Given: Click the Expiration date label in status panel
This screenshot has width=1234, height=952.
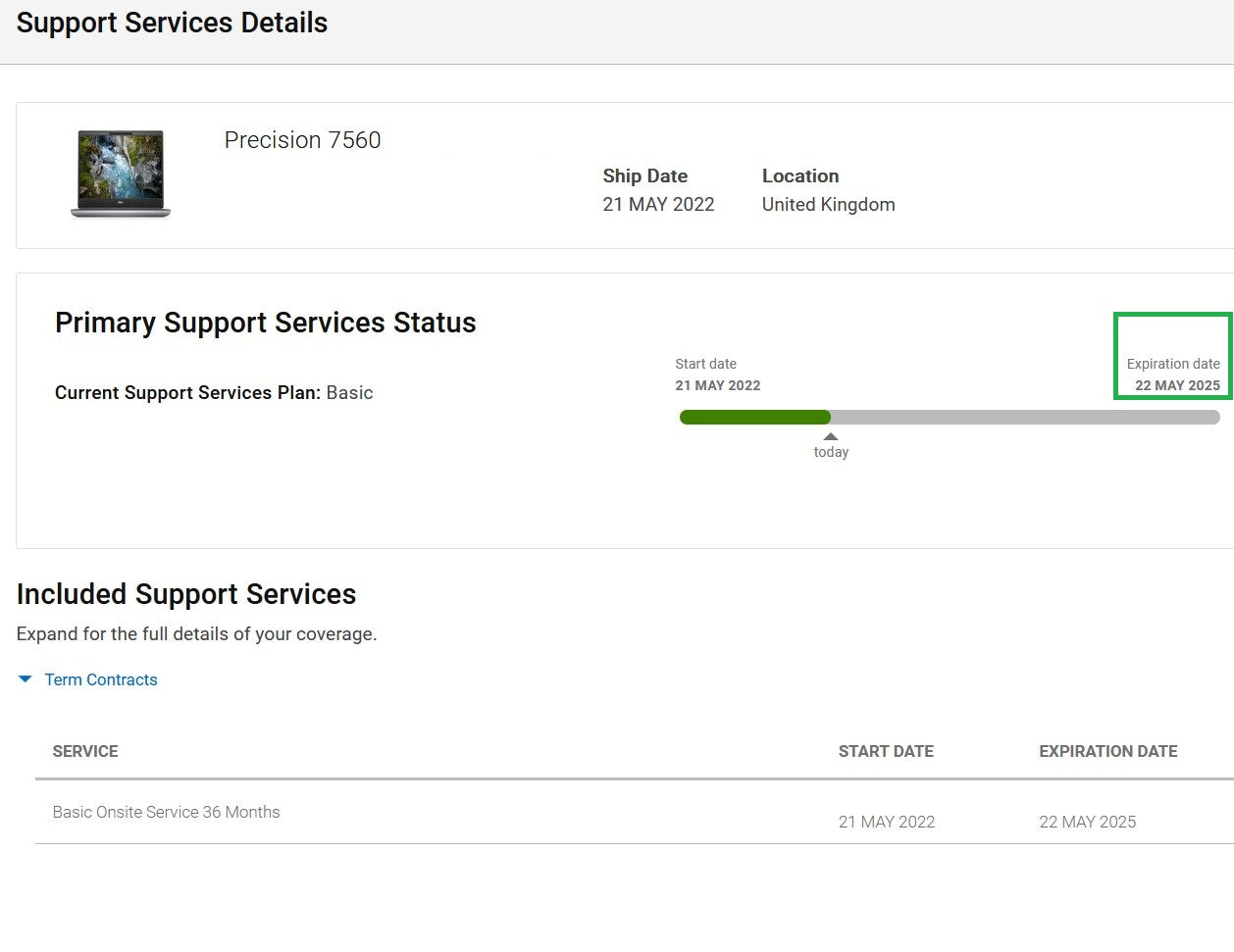Looking at the screenshot, I should coord(1173,364).
